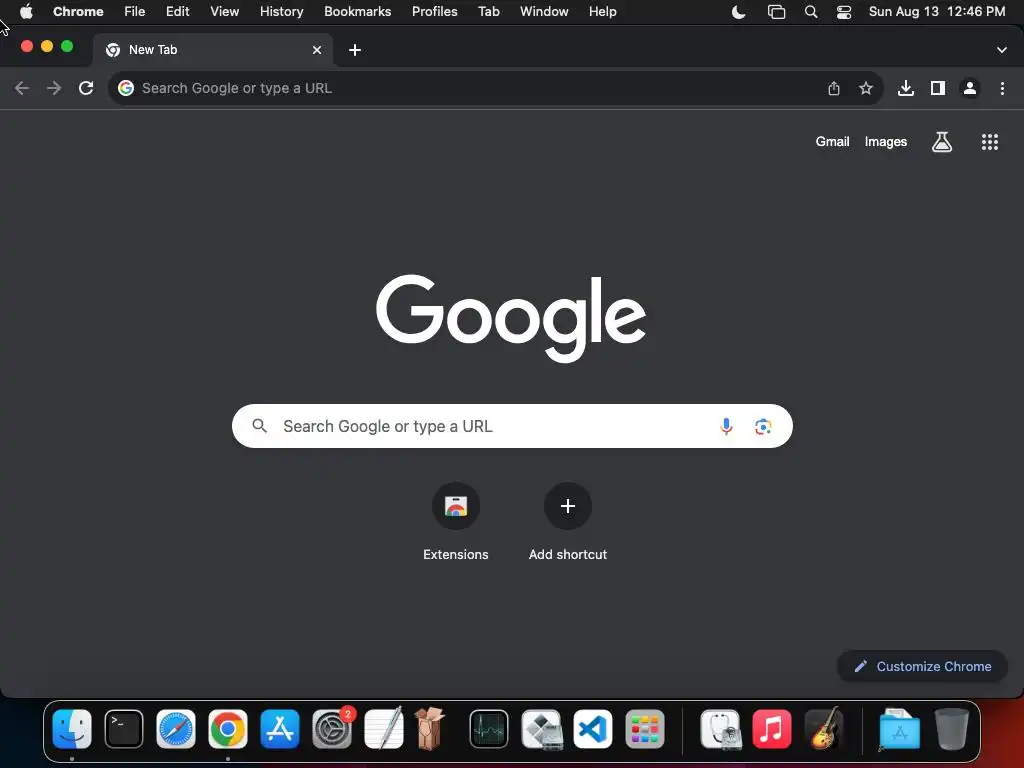The height and width of the screenshot is (768, 1024).
Task: Close the New Tab tab
Action: [317, 50]
